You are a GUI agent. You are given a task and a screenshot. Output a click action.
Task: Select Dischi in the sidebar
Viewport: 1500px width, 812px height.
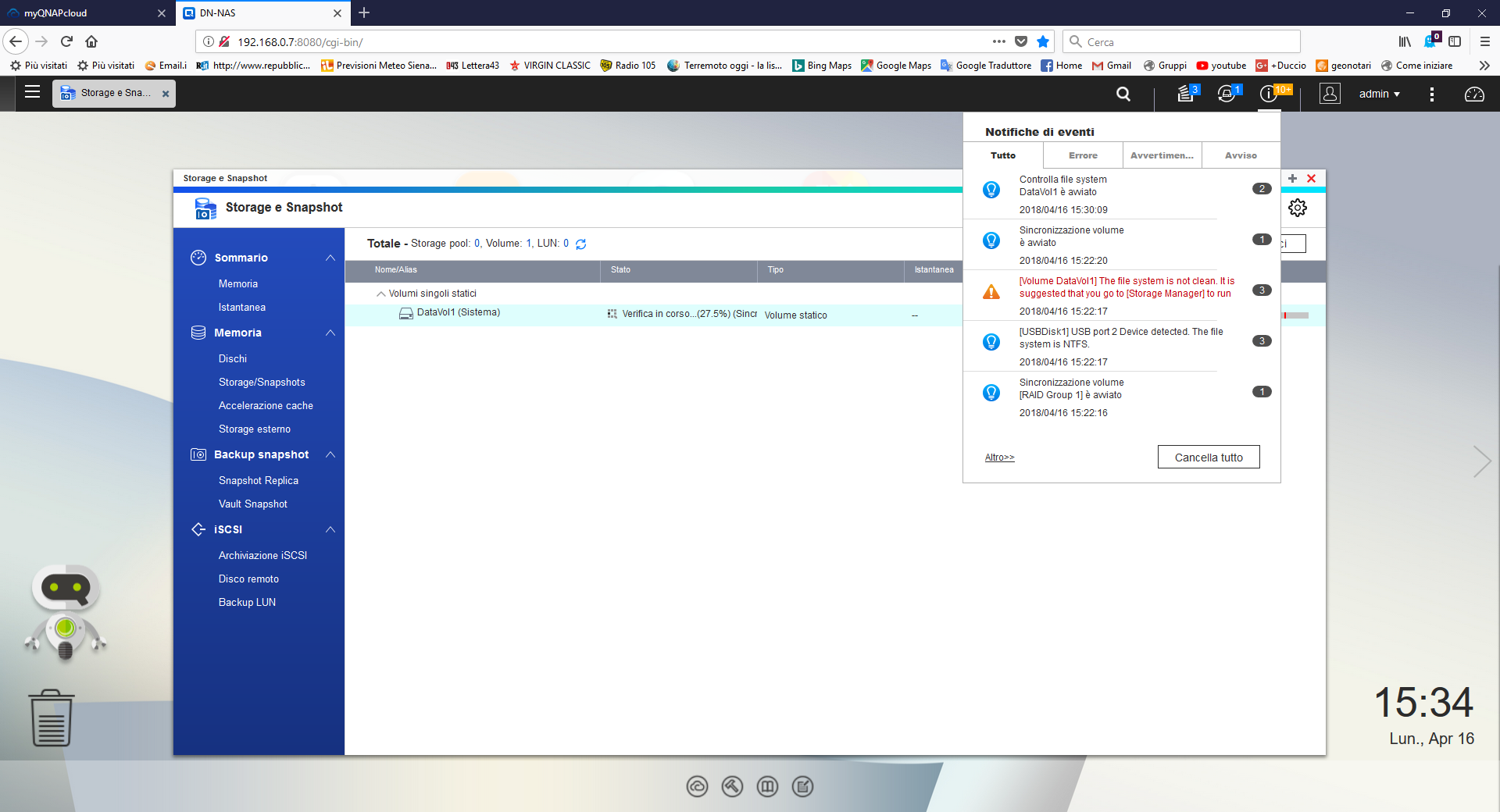[x=233, y=359]
